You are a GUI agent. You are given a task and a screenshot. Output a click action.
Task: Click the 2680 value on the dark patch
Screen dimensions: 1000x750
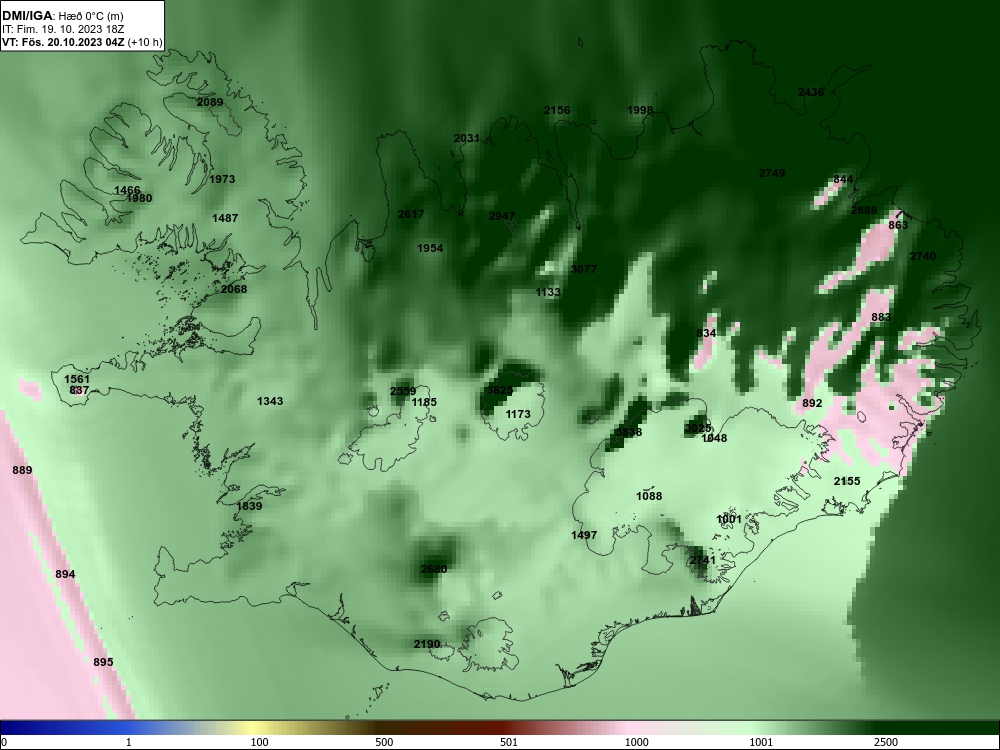click(x=434, y=570)
